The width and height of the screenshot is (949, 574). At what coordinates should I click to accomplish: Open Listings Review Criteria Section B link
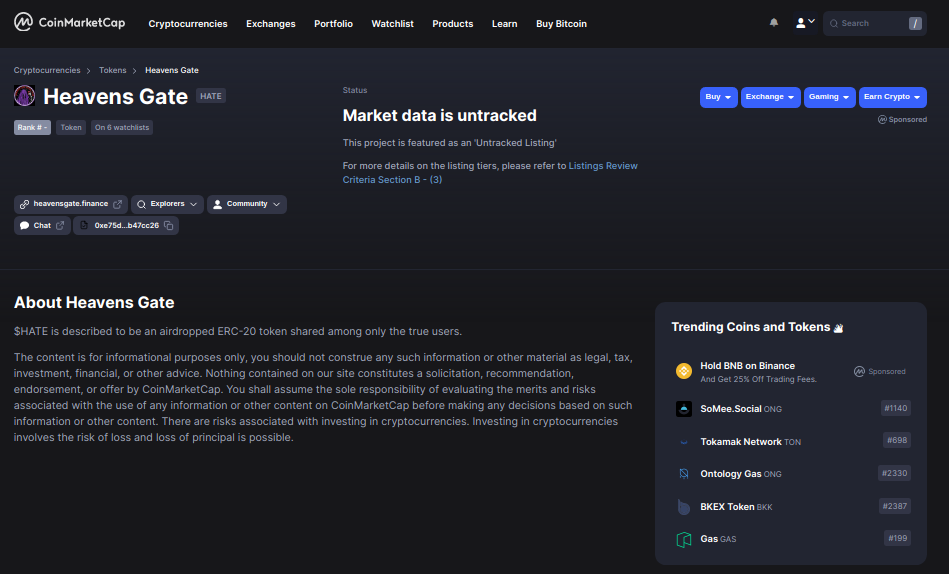click(490, 173)
